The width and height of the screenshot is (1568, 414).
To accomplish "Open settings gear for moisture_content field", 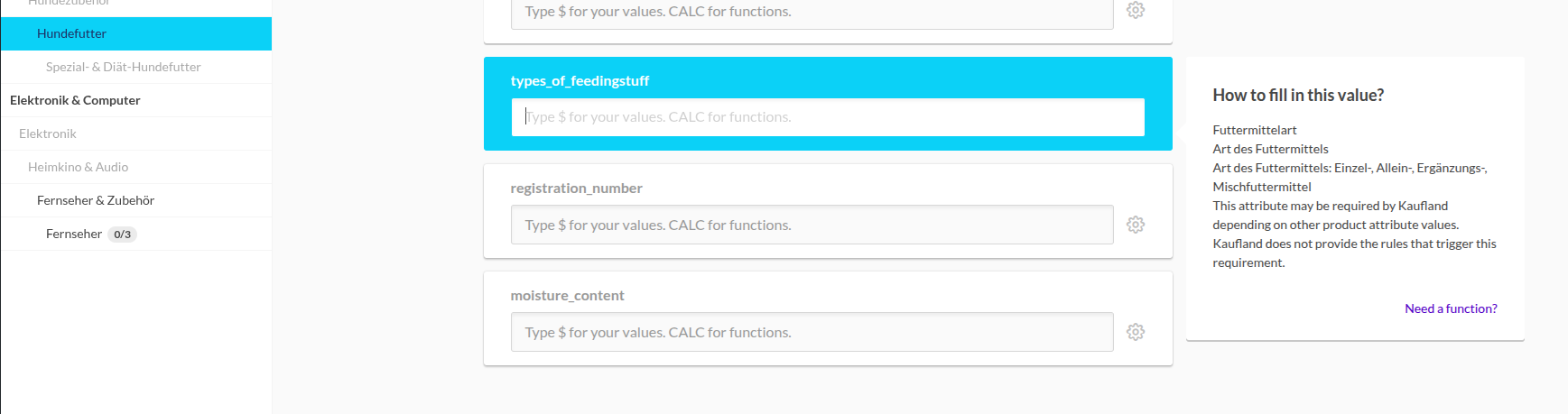I will [1136, 332].
